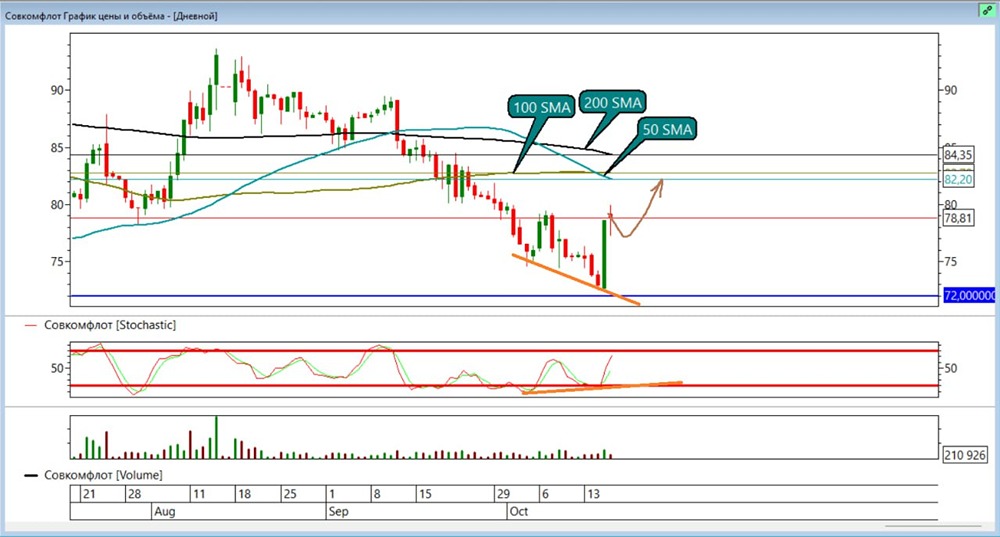Click date '11' on the time axis
This screenshot has height=537, width=1000.
click(x=199, y=494)
